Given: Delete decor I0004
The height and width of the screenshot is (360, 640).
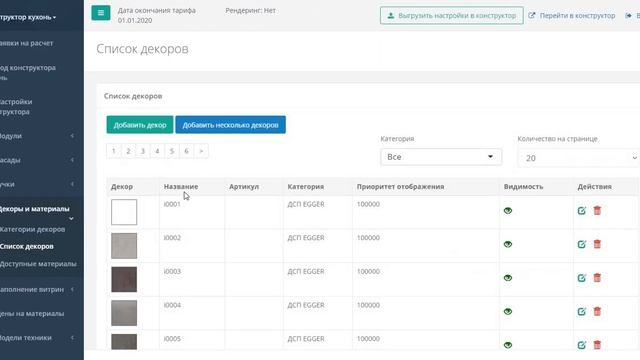Looking at the screenshot, I should click(x=597, y=311).
